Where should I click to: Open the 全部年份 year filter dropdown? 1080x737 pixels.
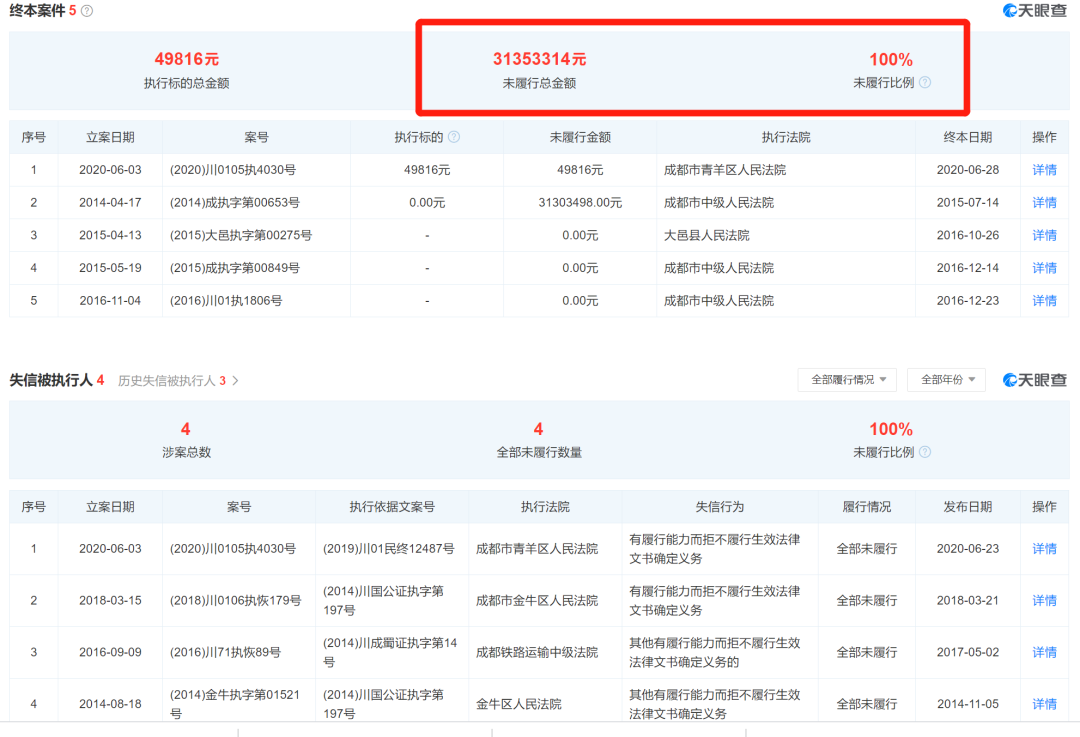[x=946, y=380]
